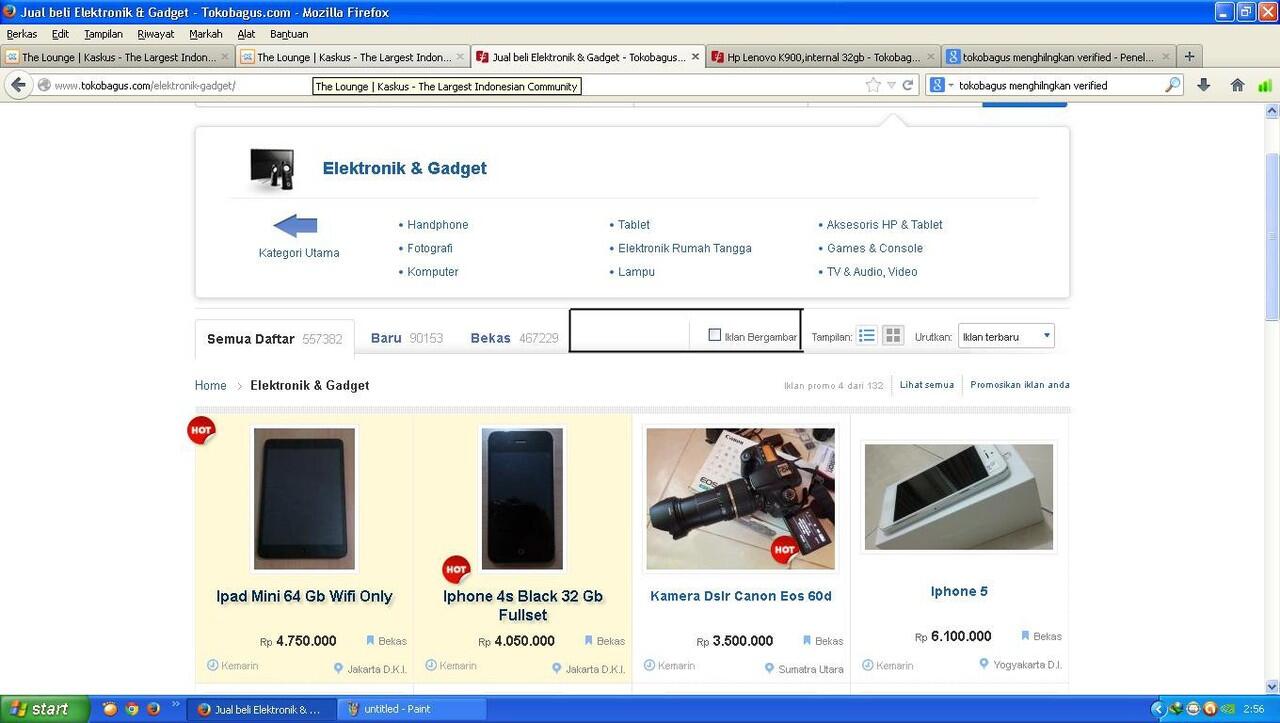
Task: Open the Lampu category link
Action: [636, 272]
